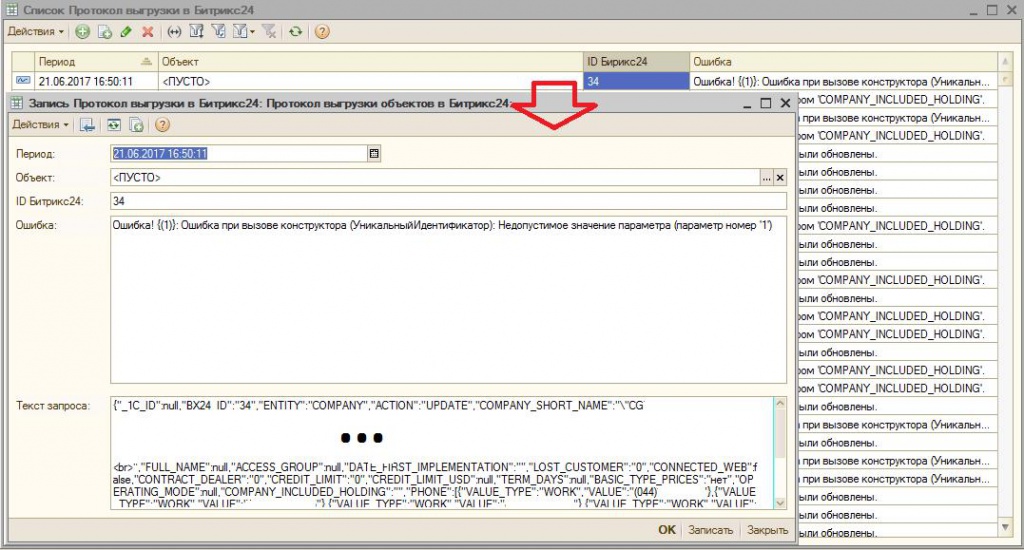Image resolution: width=1024 pixels, height=550 pixels.
Task: Click the Reread icon in record toolbar
Action: [x=114, y=125]
